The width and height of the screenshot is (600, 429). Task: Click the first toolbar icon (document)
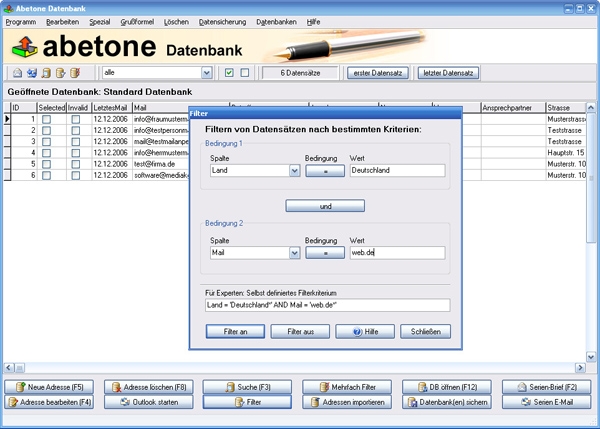pos(17,73)
